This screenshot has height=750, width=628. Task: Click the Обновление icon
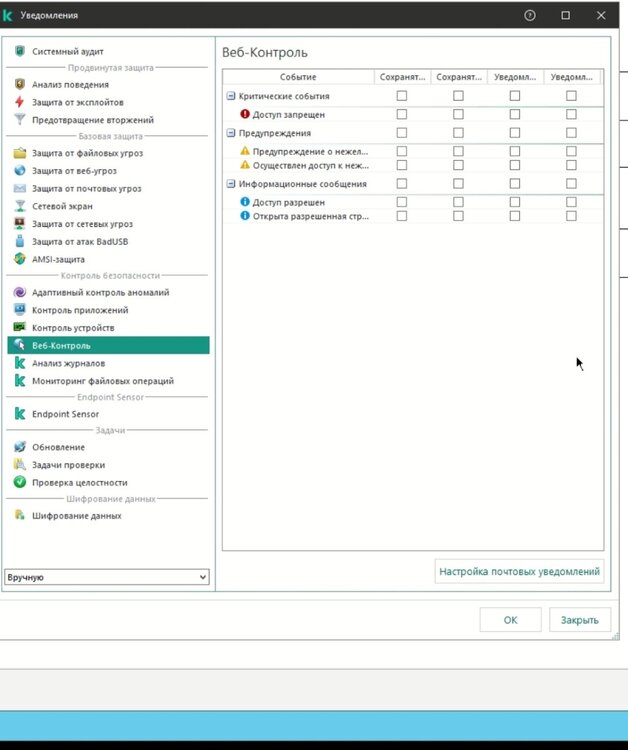[20, 447]
